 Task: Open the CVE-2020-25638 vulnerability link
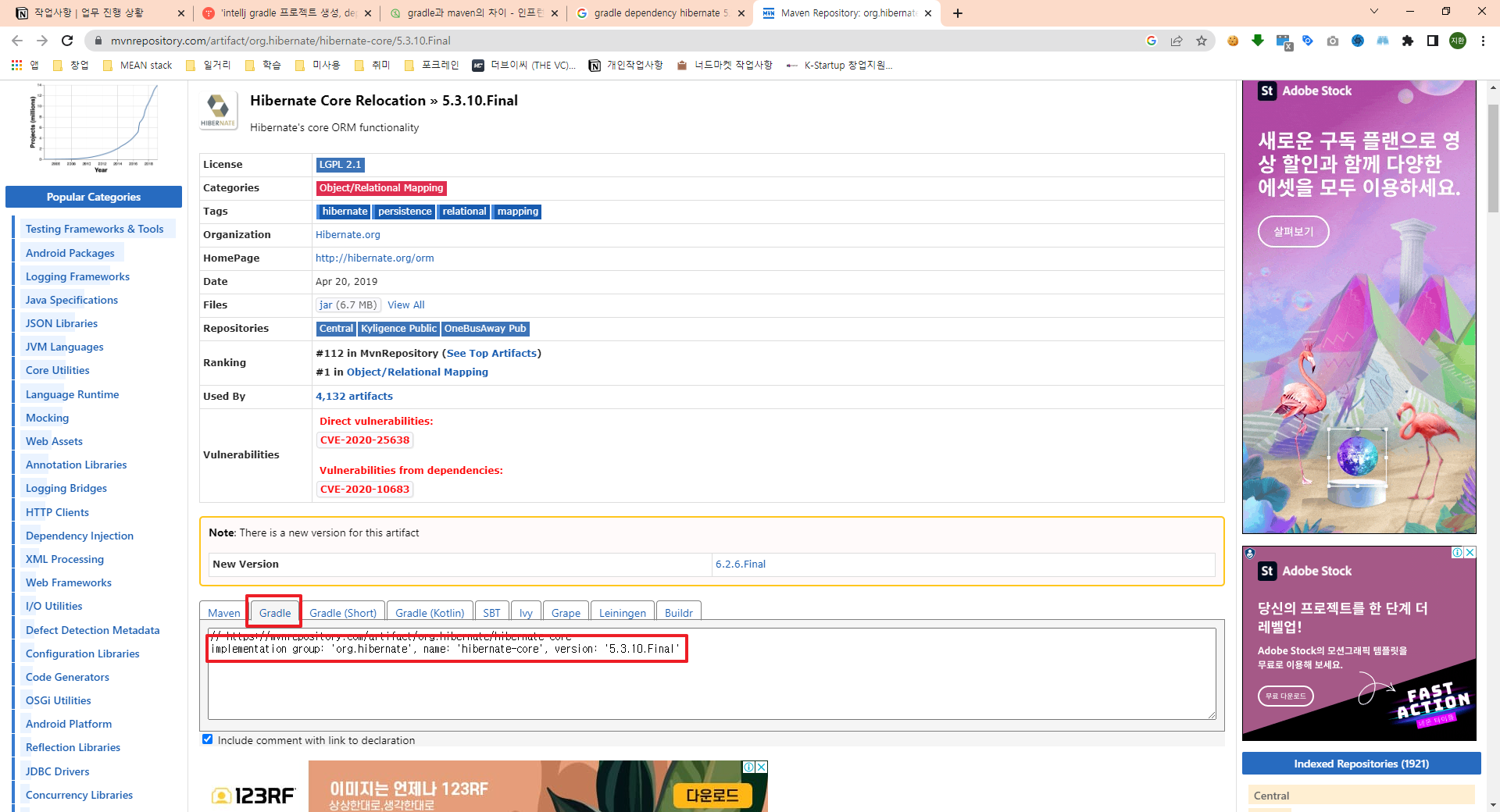(x=365, y=440)
